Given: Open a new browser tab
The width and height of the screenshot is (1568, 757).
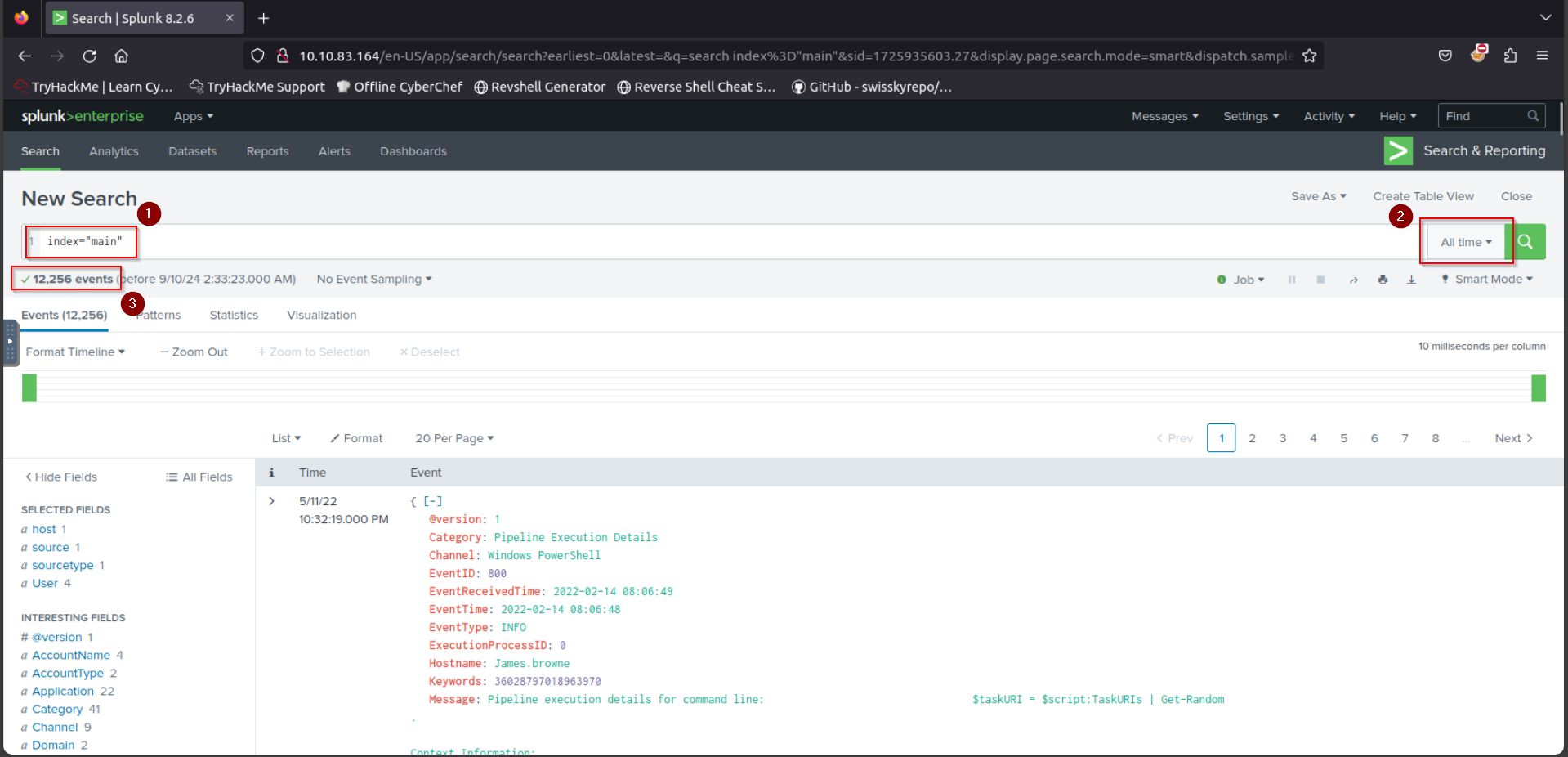Looking at the screenshot, I should click(x=263, y=18).
